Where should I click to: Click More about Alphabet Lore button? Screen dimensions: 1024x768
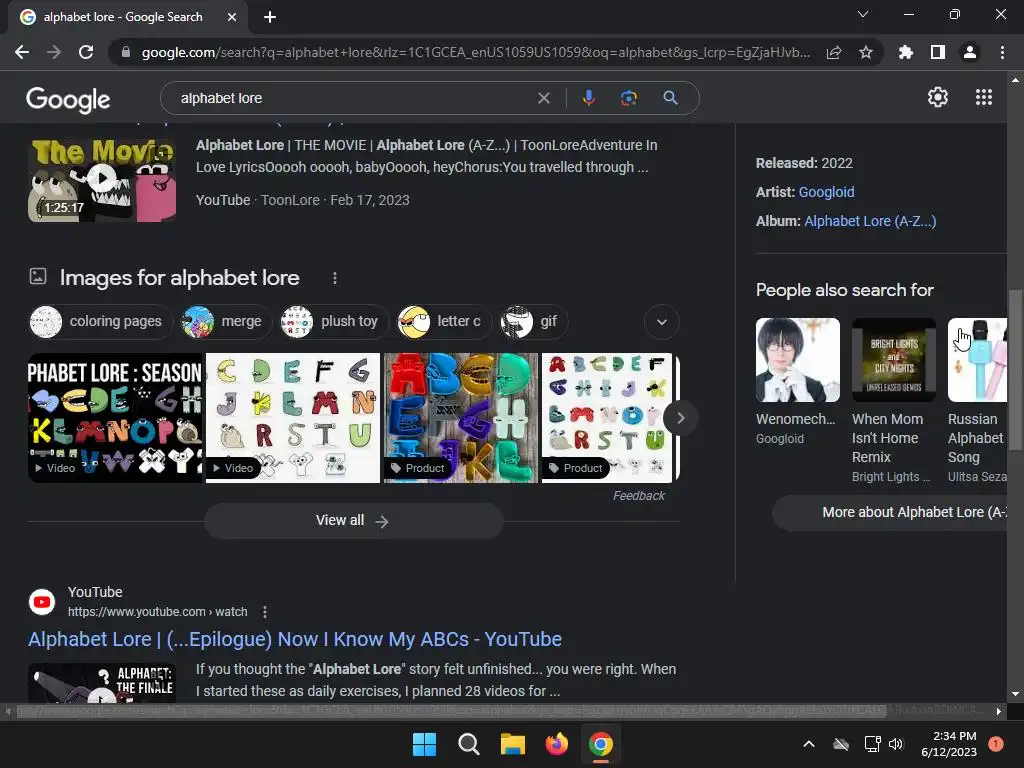point(889,513)
